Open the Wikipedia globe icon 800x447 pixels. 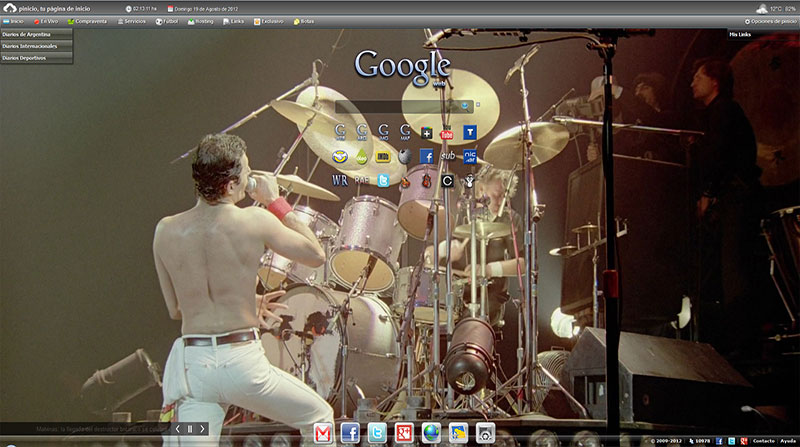click(404, 156)
